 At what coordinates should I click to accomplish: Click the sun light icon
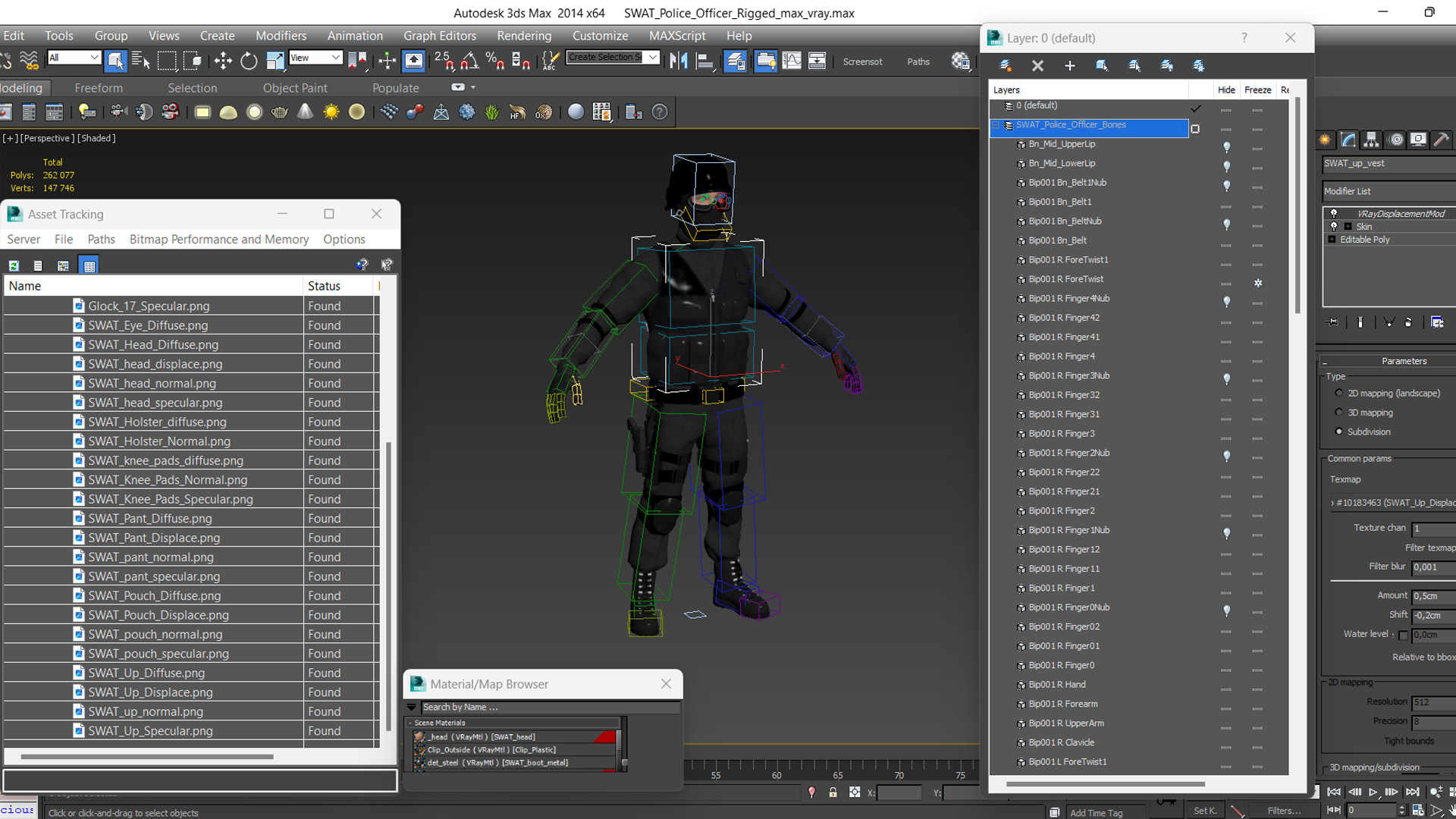pos(331,112)
